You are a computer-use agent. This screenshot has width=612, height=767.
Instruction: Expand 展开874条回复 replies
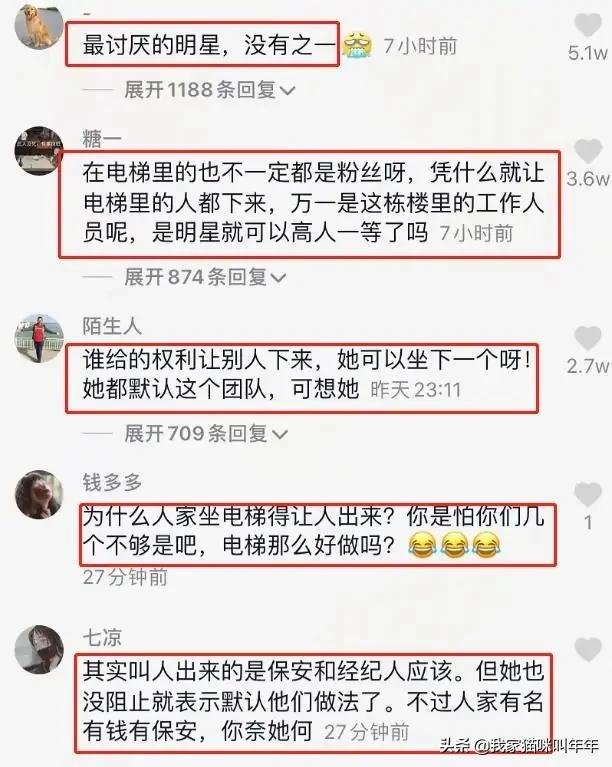pos(204,277)
